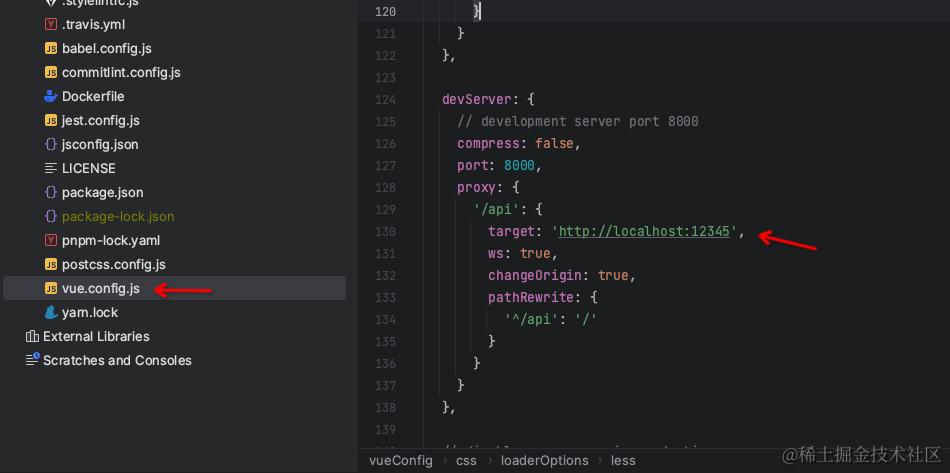
Task: Open the LICENSE file
Action: tap(88, 168)
